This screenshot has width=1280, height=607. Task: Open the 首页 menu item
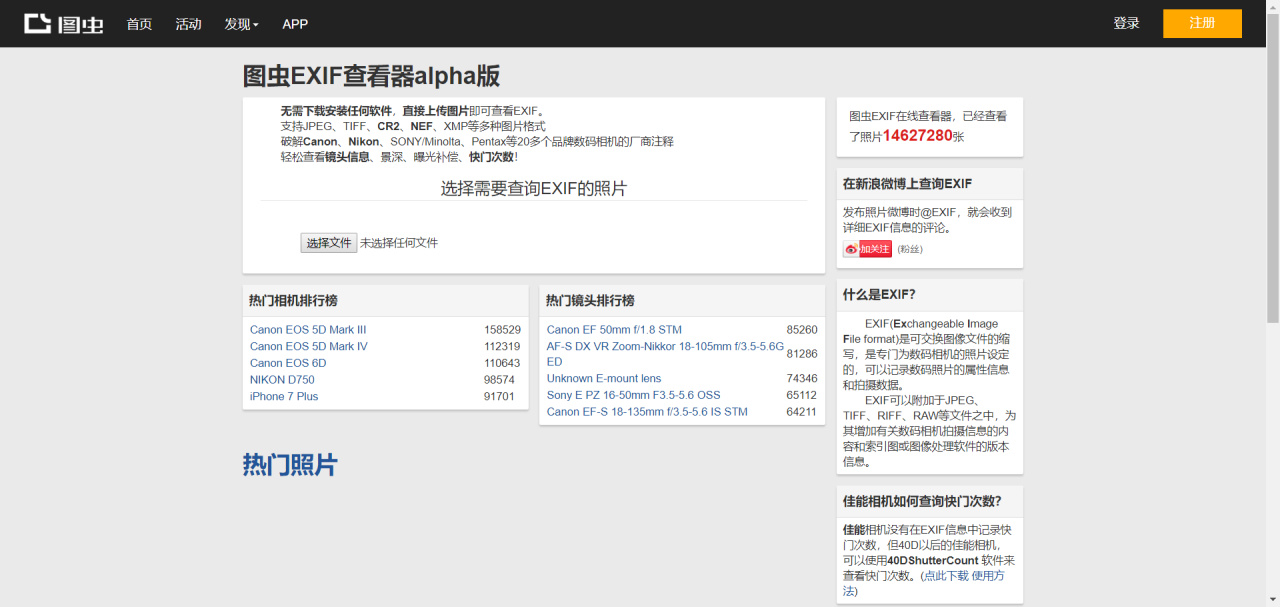point(139,24)
